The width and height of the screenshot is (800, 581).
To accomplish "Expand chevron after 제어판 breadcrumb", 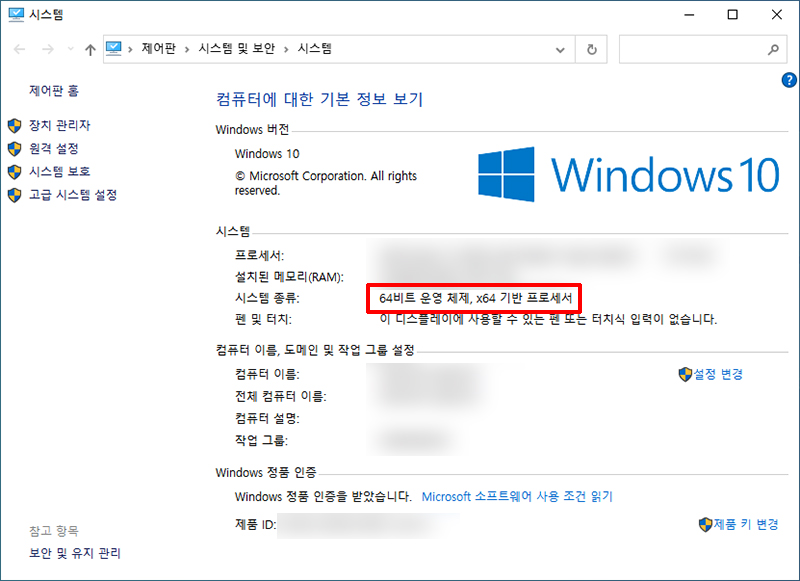I will coord(187,49).
